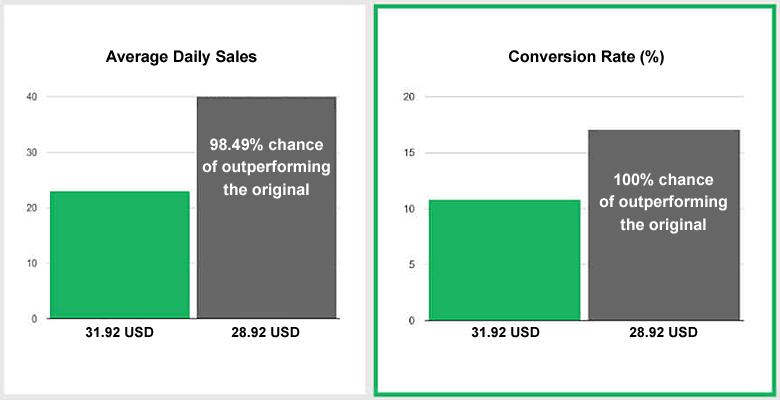Click the 10 axis value in Daily Sales
780x400 pixels.
pyautogui.click(x=31, y=263)
